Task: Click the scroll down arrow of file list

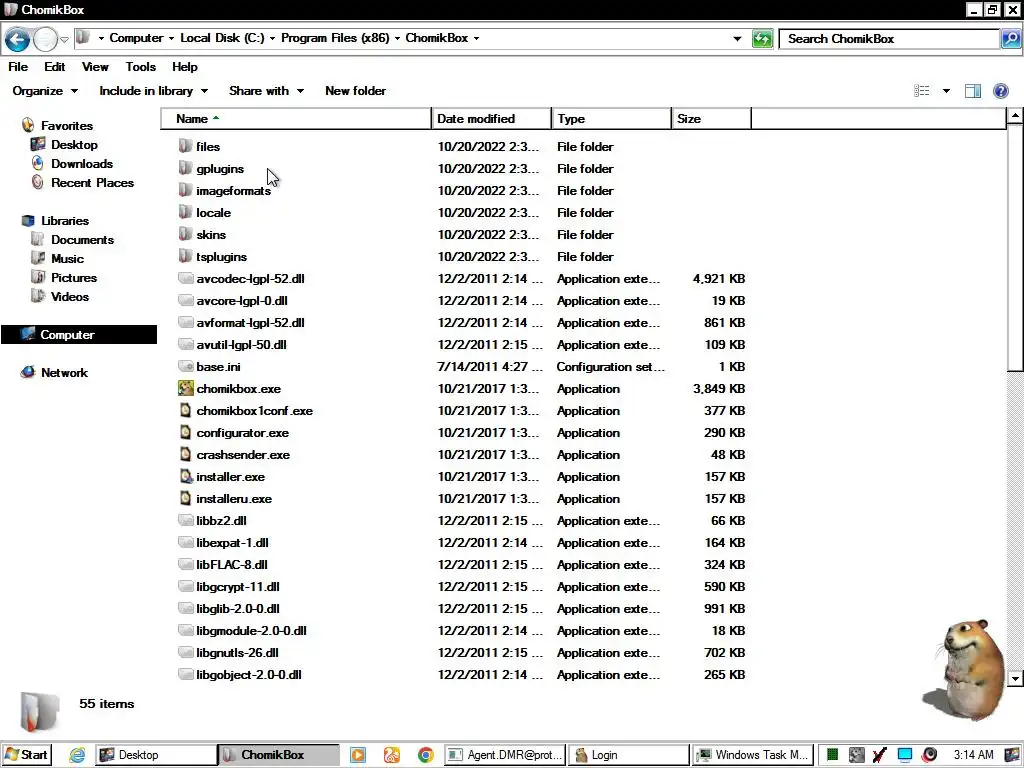Action: click(1015, 679)
